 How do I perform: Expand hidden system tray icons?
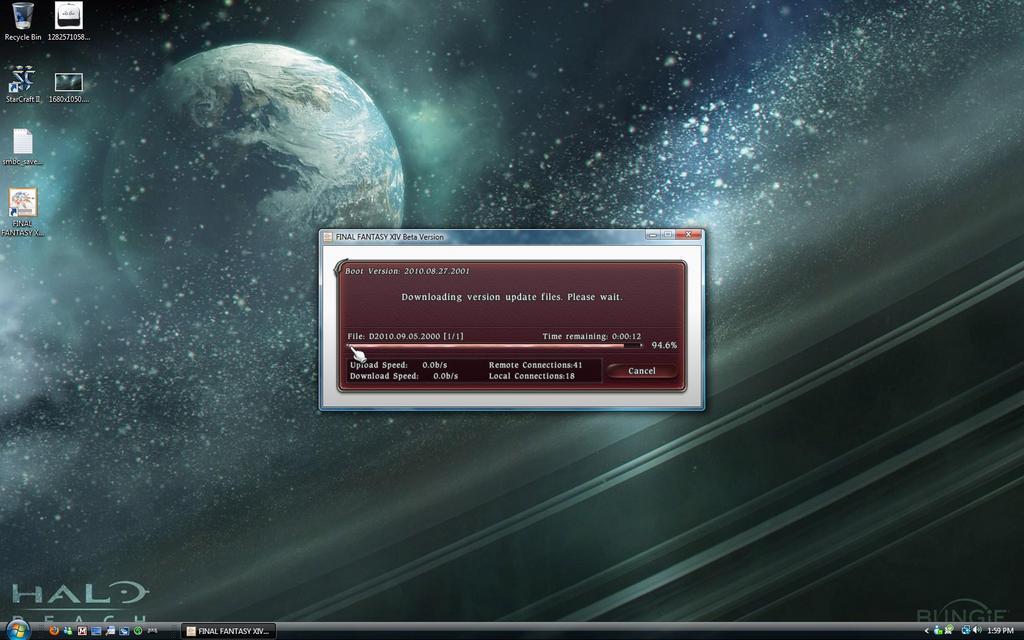tap(926, 631)
